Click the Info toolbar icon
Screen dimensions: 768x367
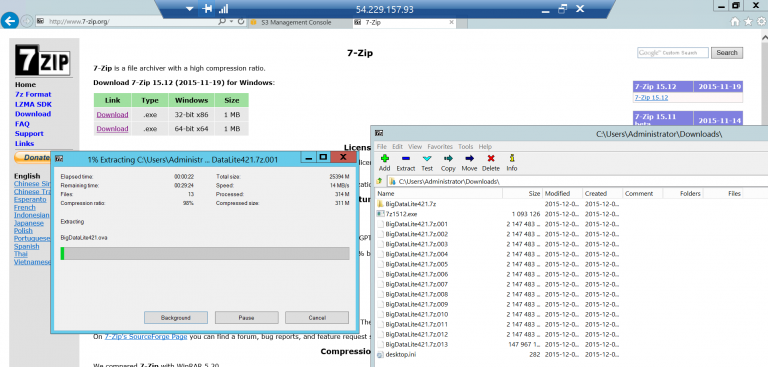[512, 158]
